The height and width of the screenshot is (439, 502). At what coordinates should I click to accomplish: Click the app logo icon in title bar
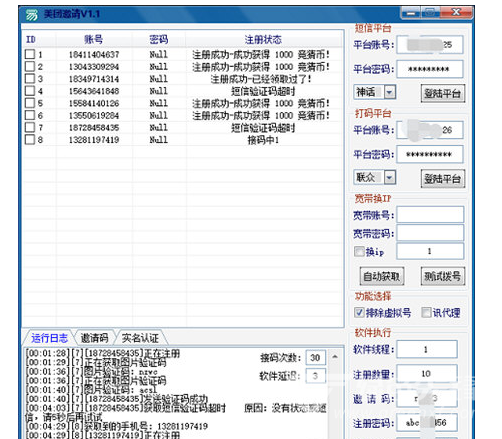[x=32, y=15]
